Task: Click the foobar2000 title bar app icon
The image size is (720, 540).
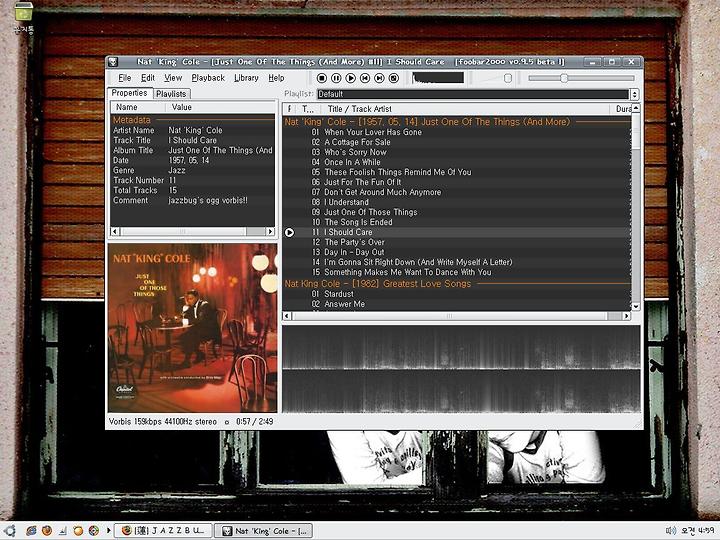Action: click(113, 62)
